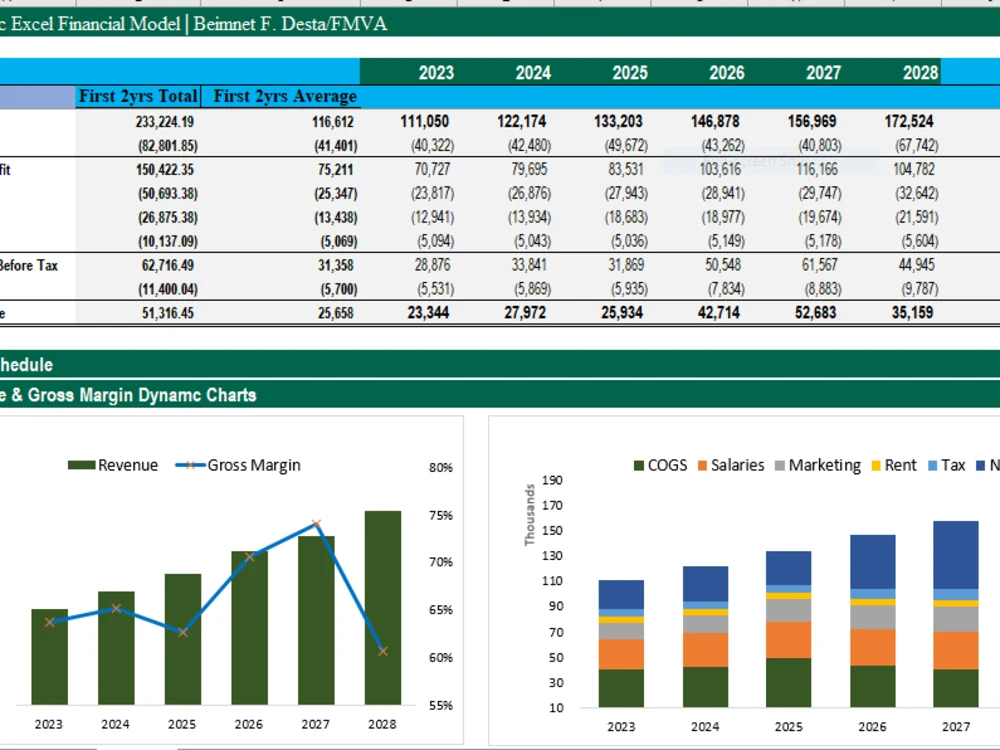The height and width of the screenshot is (750, 1000).
Task: Click the 2028 column header in the table
Action: (922, 71)
